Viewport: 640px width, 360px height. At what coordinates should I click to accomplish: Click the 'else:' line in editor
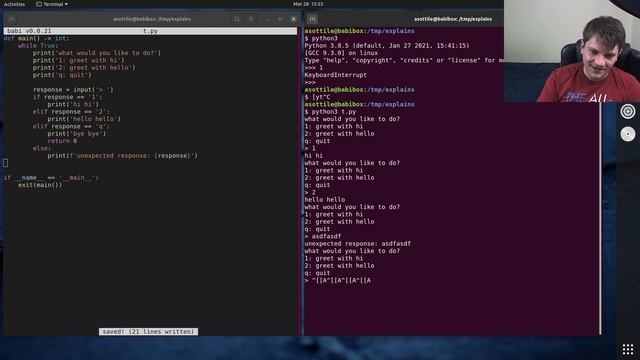click(x=42, y=149)
